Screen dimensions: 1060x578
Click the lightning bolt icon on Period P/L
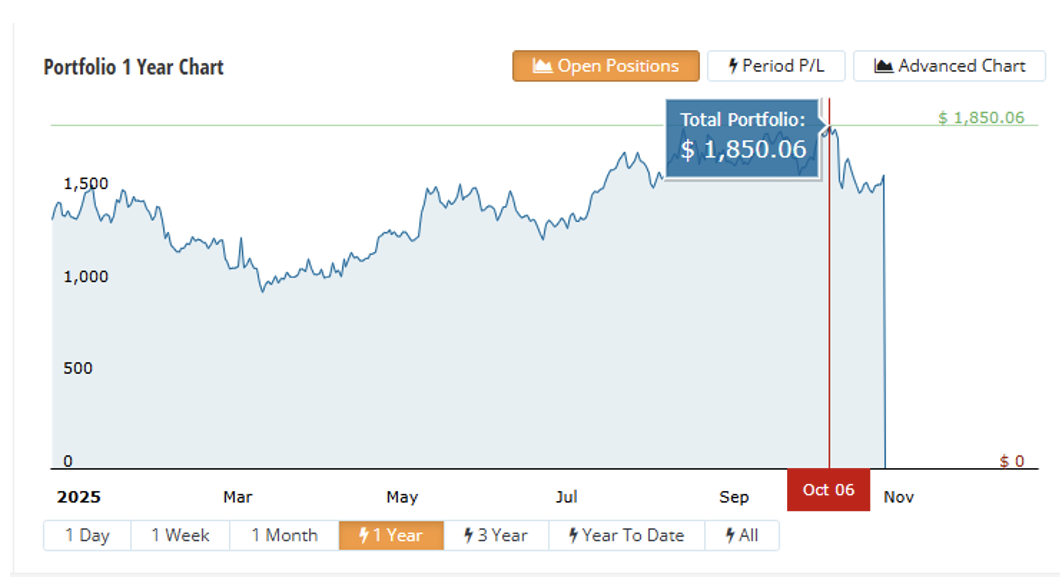733,66
